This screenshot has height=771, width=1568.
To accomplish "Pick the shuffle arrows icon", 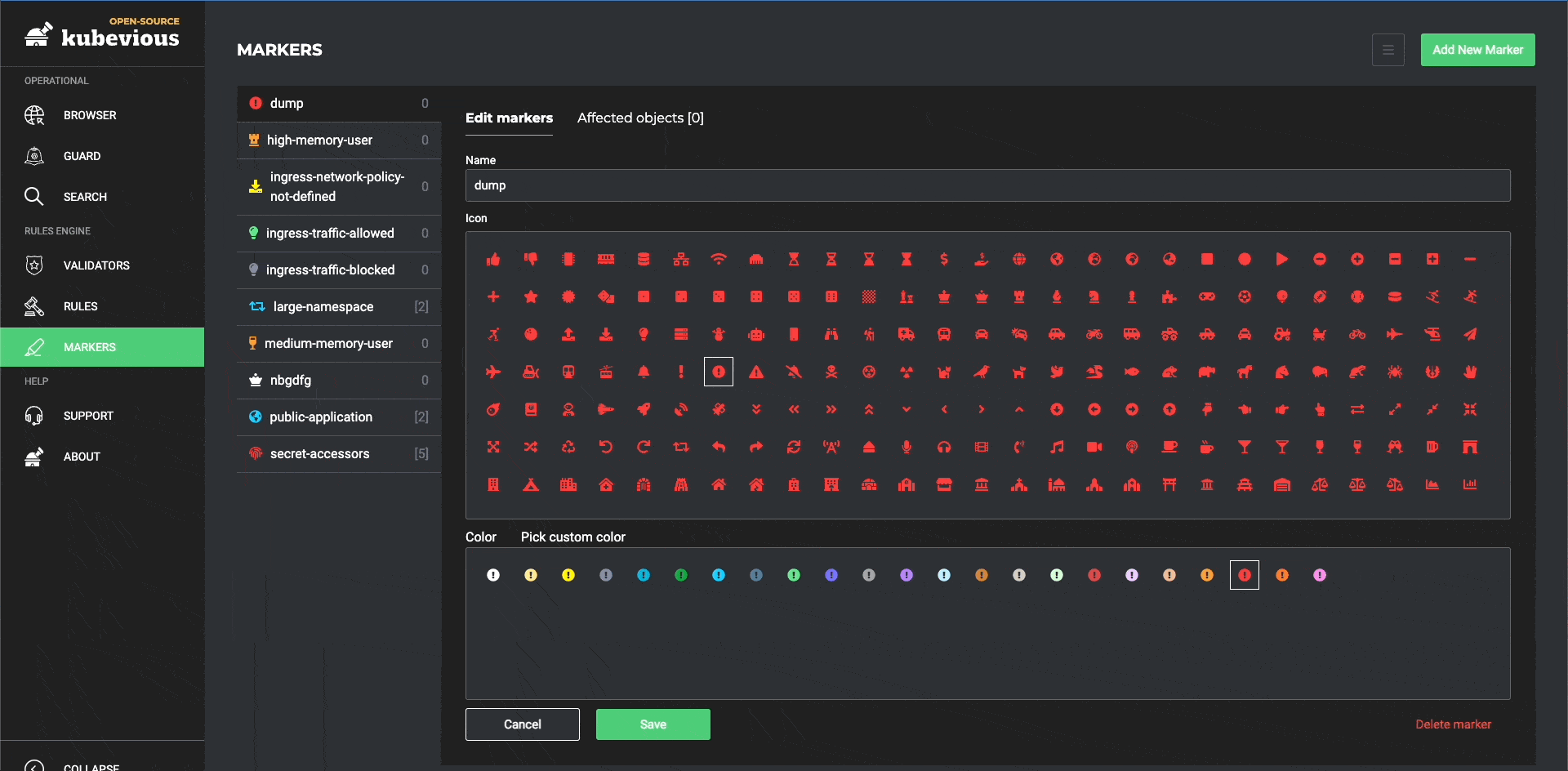I will point(531,447).
